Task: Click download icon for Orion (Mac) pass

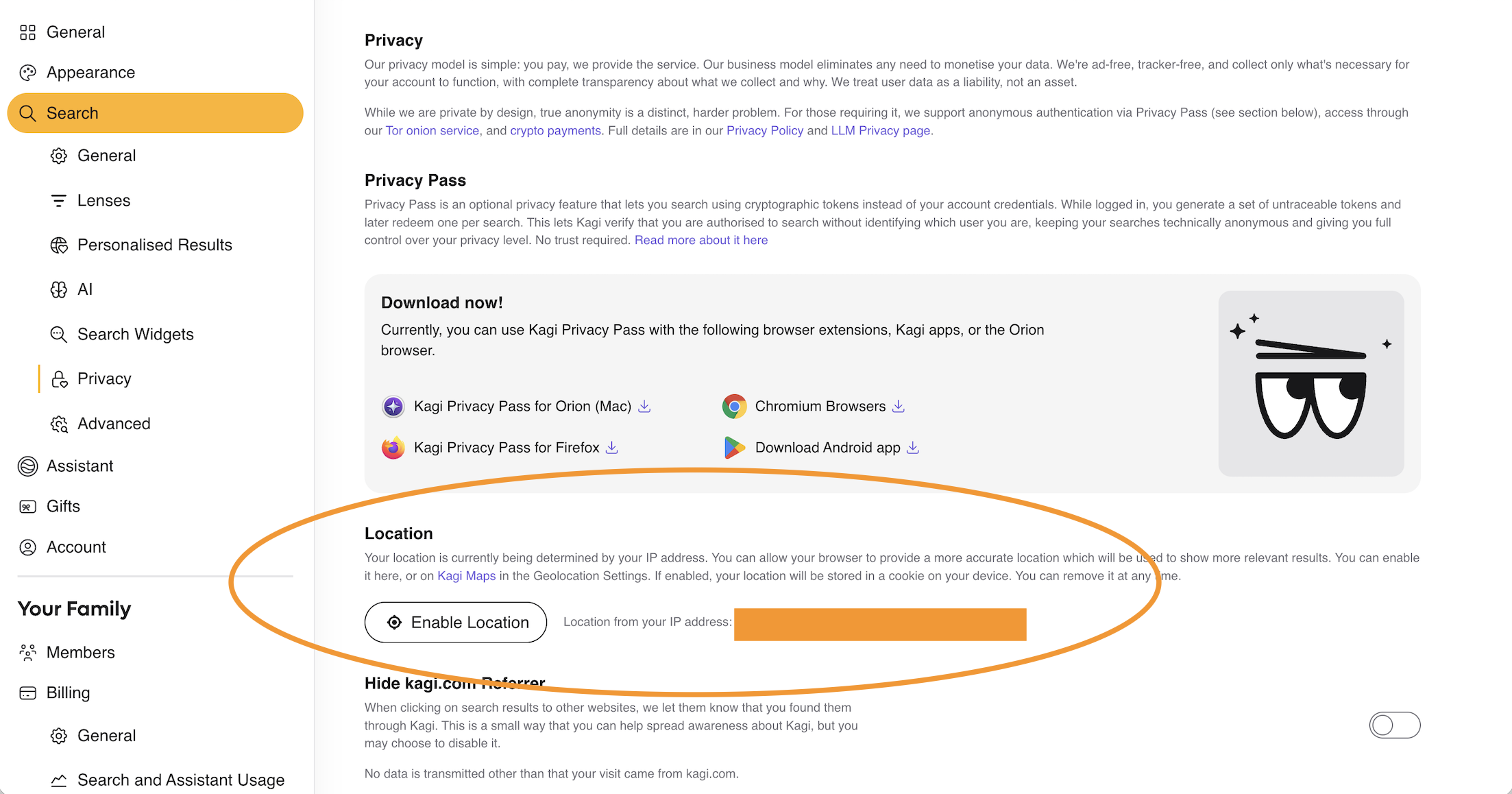Action: [x=644, y=407]
